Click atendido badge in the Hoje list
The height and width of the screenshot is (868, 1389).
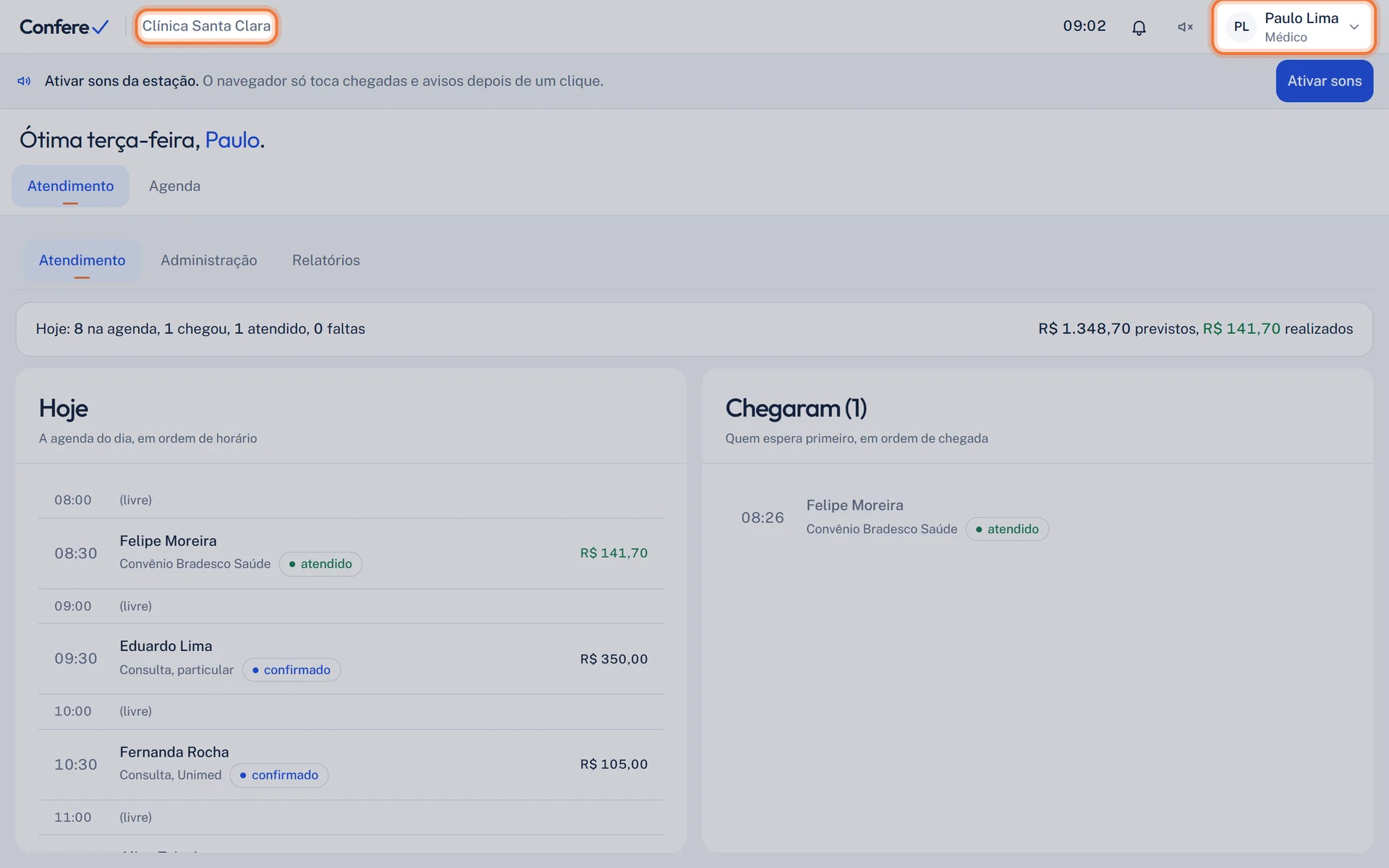point(320,564)
